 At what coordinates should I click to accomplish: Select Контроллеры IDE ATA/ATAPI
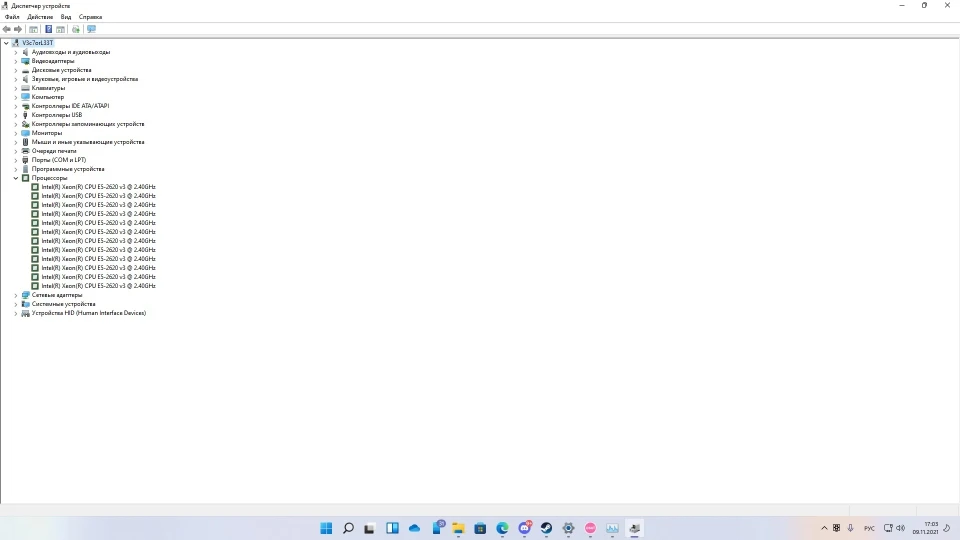coord(70,106)
